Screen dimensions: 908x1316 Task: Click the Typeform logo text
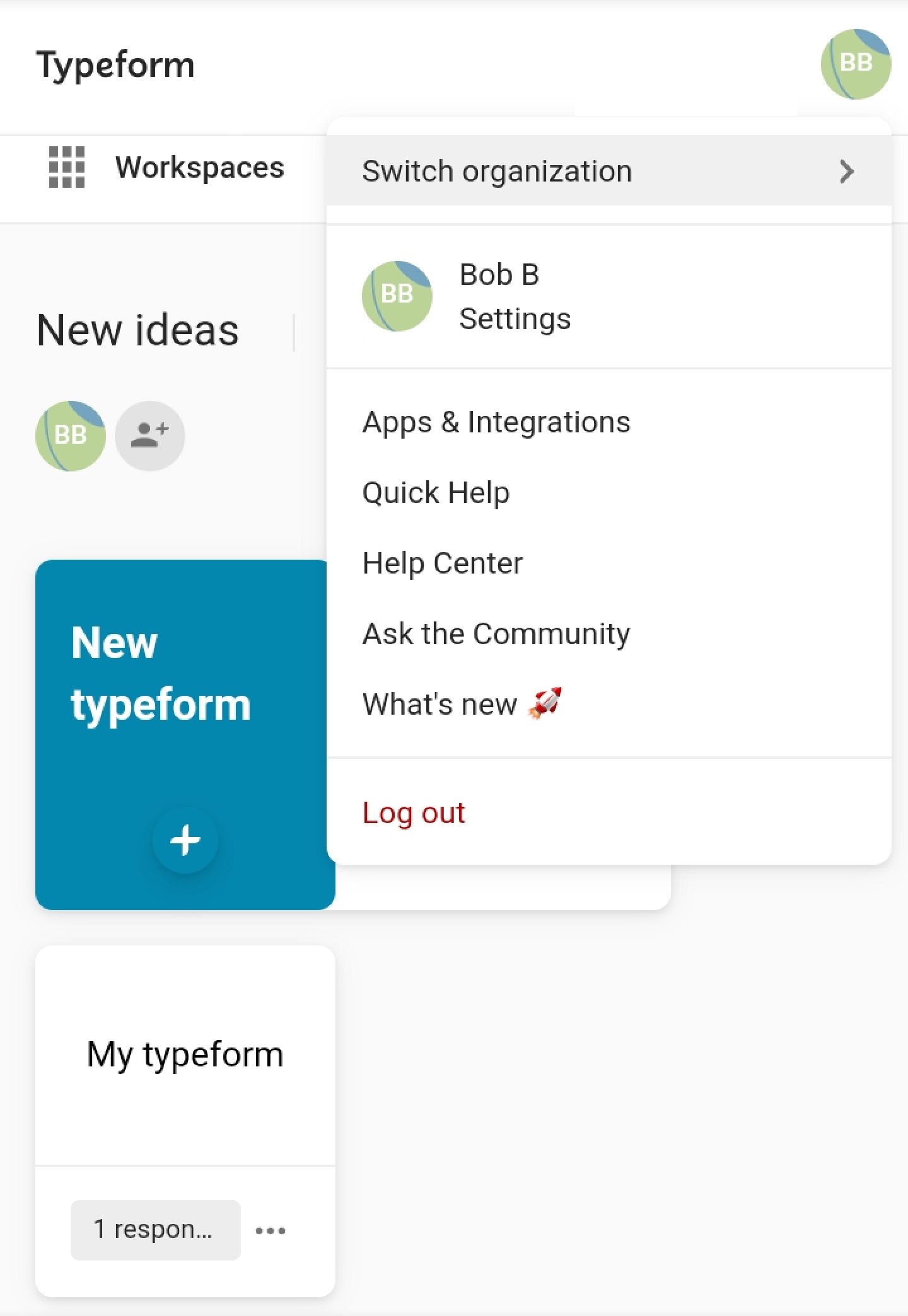tap(116, 64)
